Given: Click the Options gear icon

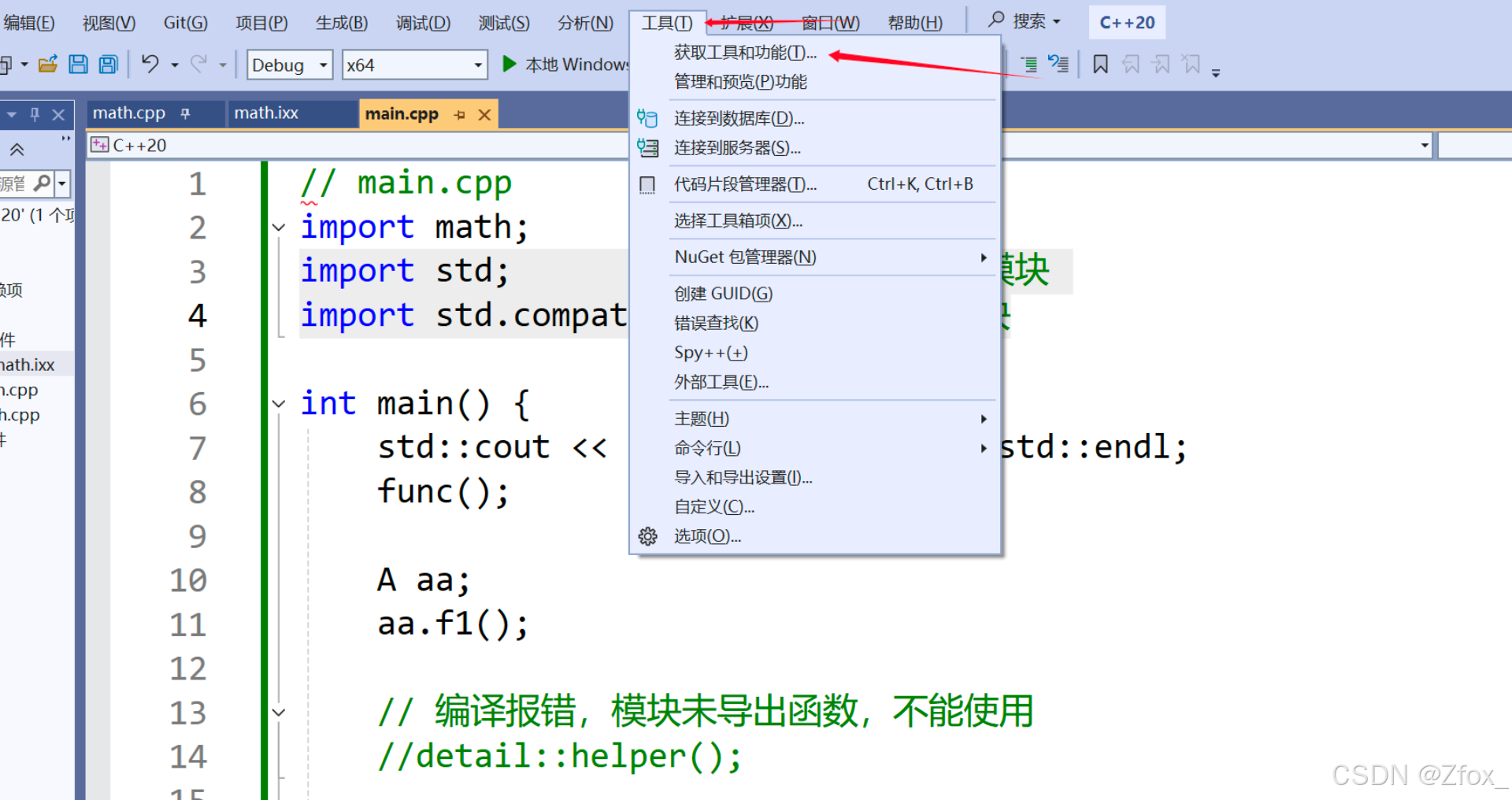Looking at the screenshot, I should (647, 536).
